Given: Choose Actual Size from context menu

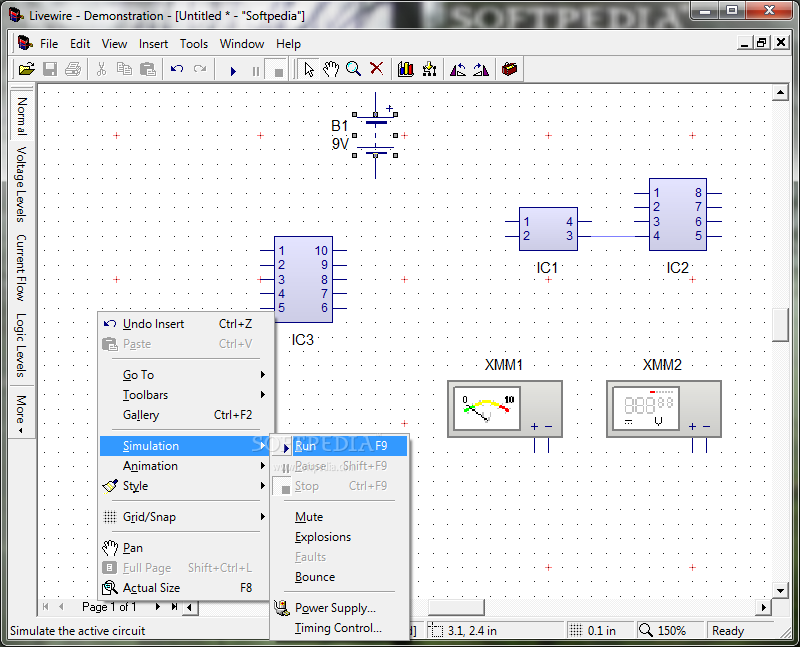Looking at the screenshot, I should click(x=186, y=588).
